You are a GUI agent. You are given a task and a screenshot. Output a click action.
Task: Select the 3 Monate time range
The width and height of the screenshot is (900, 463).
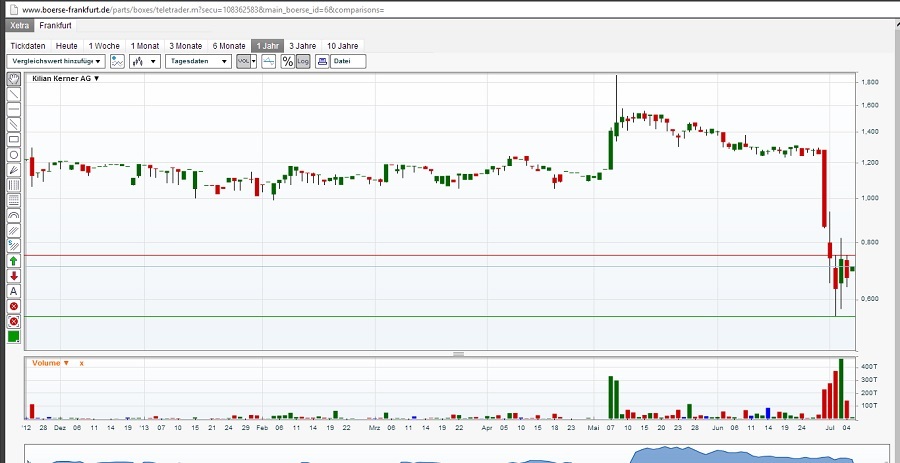[185, 46]
